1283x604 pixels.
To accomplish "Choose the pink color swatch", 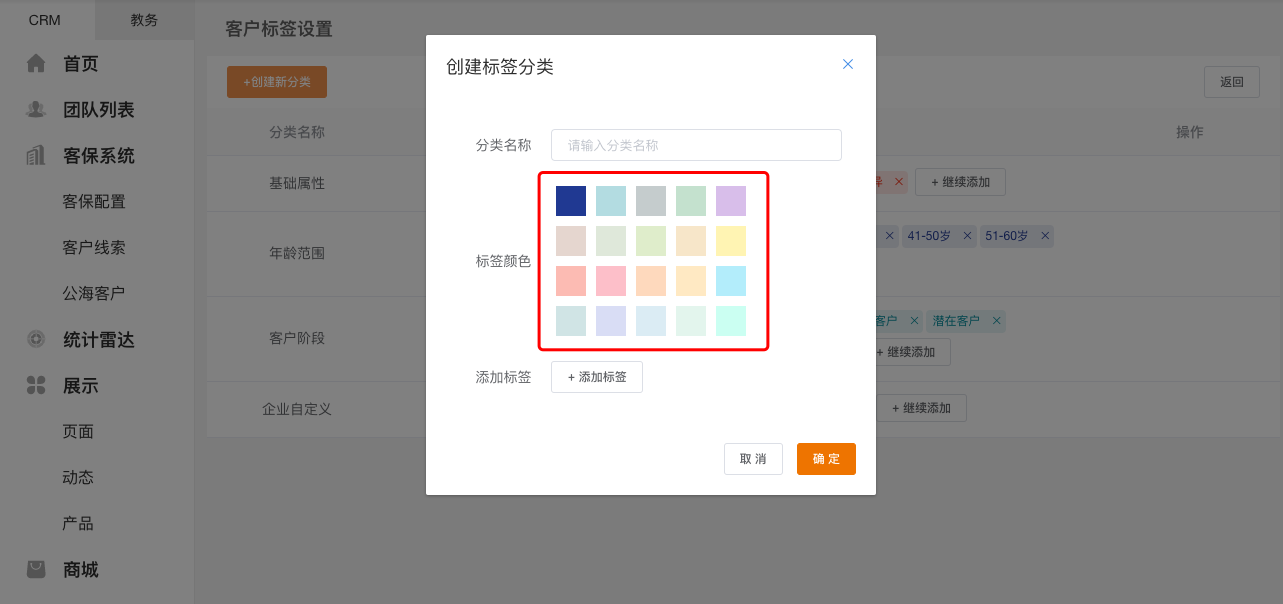I will pyautogui.click(x=611, y=281).
